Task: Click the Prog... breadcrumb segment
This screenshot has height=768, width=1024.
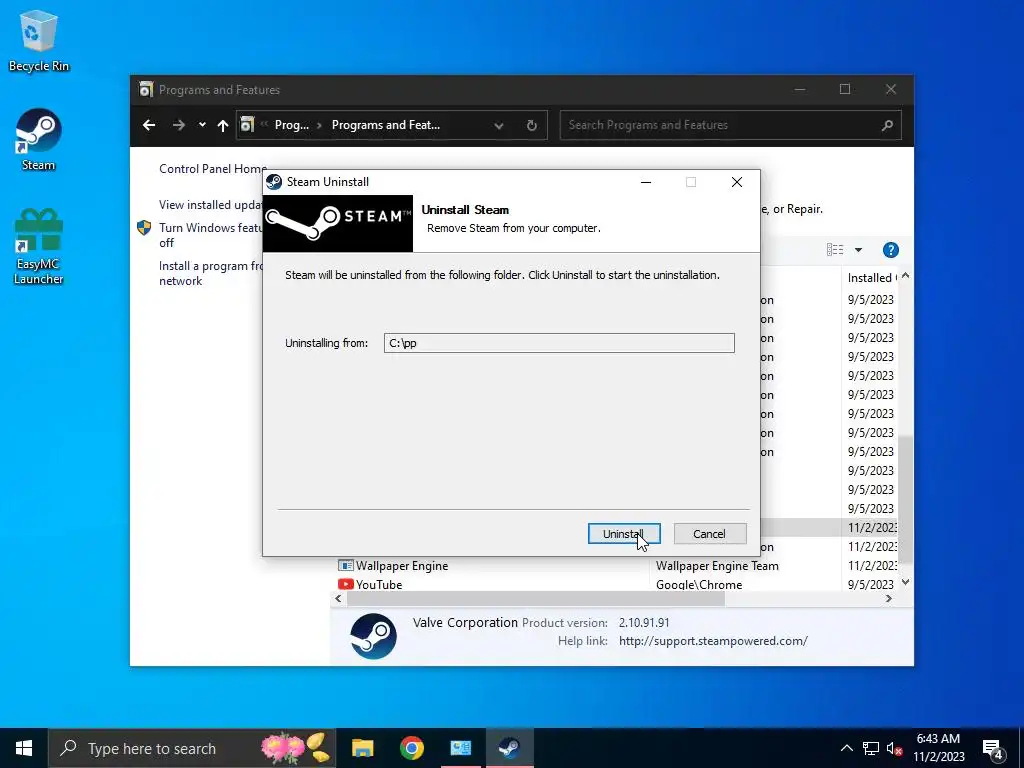Action: click(x=291, y=125)
